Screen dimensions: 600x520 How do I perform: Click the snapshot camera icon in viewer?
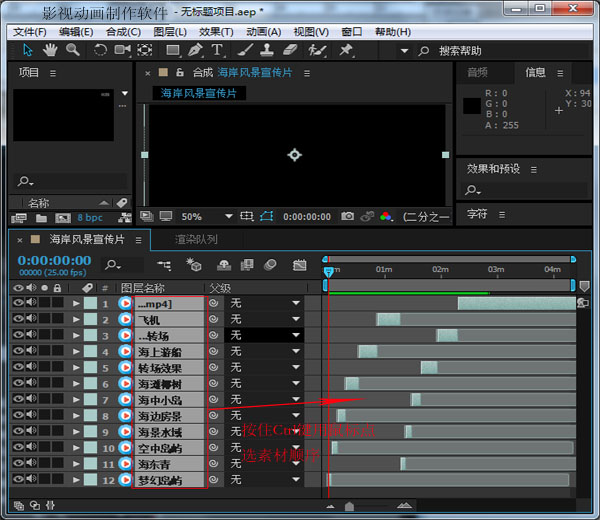[x=348, y=216]
